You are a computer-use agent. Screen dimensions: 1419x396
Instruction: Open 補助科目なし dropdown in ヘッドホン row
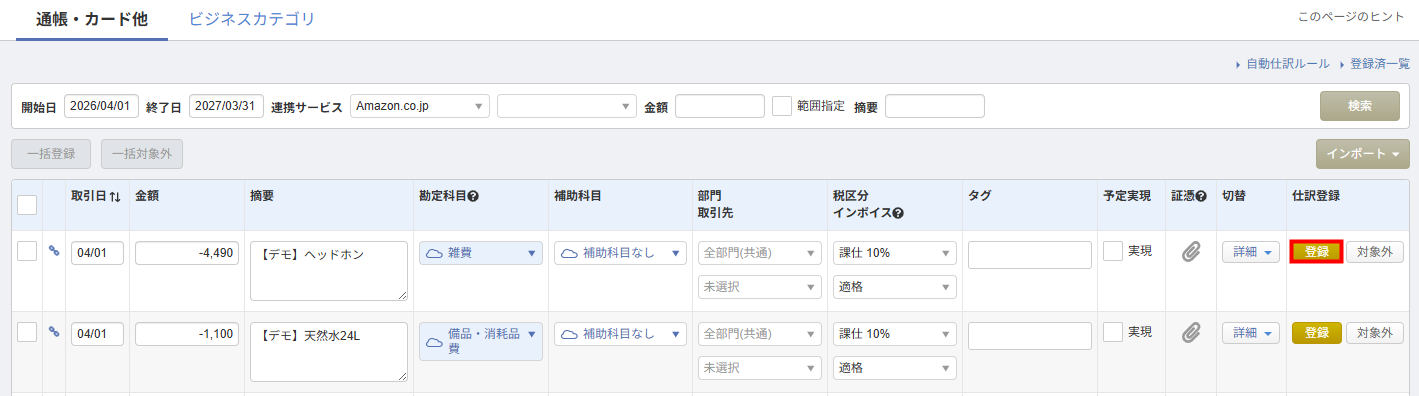pyautogui.click(x=620, y=253)
